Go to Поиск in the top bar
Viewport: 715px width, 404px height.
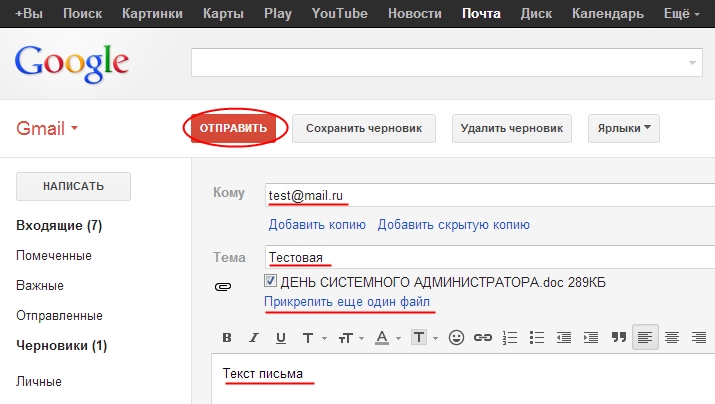click(83, 14)
